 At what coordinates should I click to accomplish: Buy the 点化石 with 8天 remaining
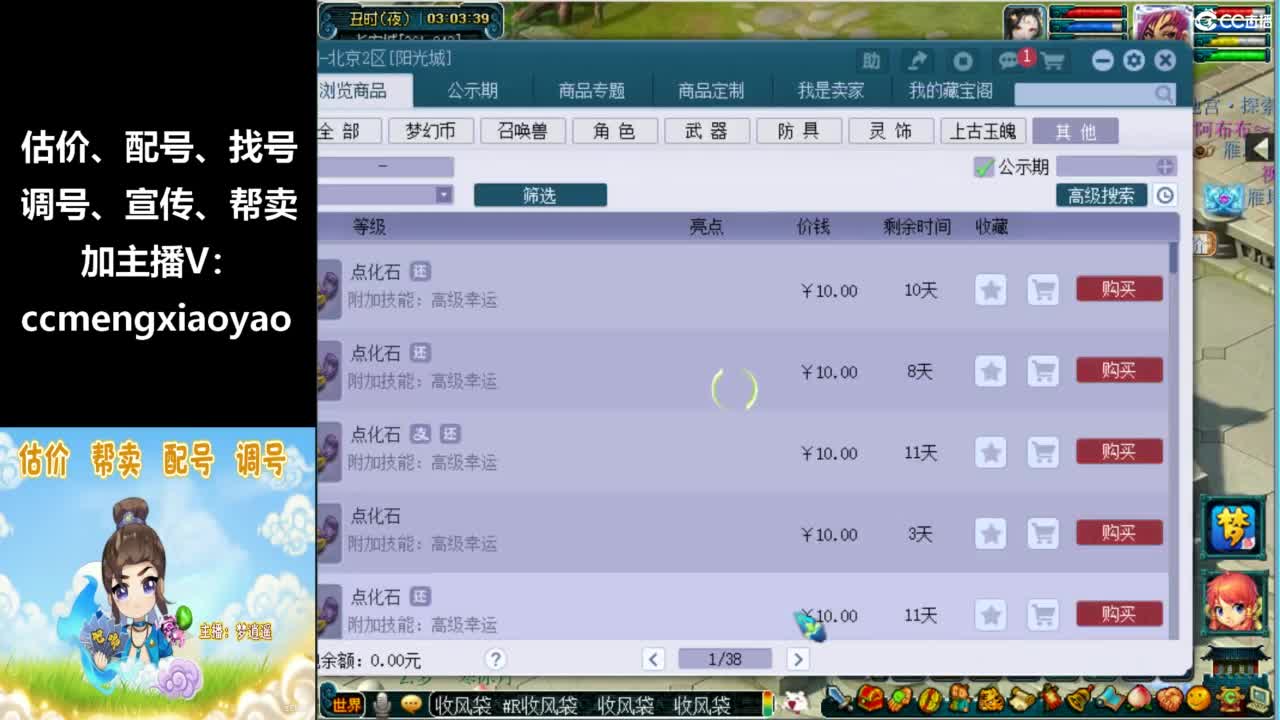[x=1119, y=370]
